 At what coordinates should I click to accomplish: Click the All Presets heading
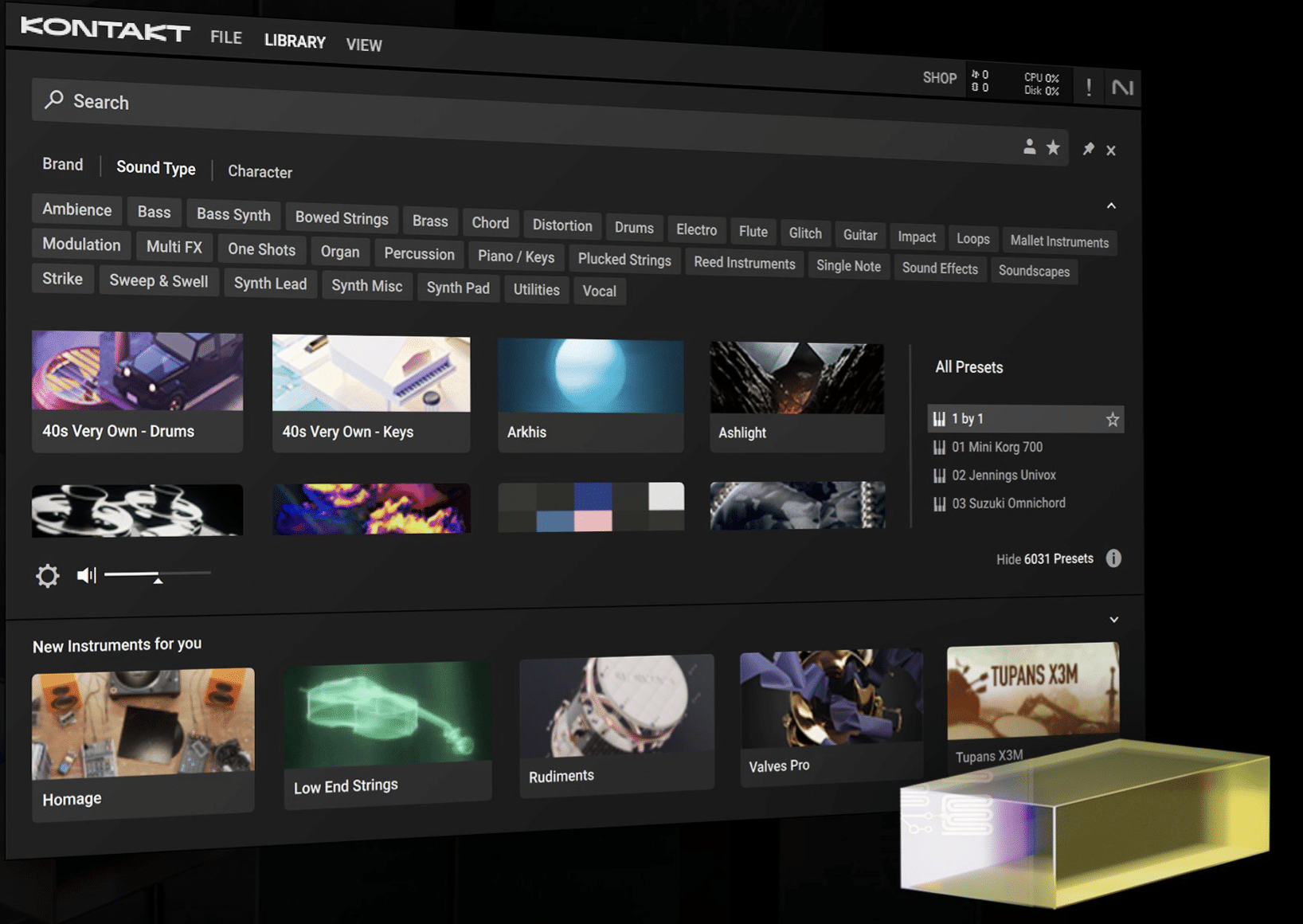tap(968, 367)
